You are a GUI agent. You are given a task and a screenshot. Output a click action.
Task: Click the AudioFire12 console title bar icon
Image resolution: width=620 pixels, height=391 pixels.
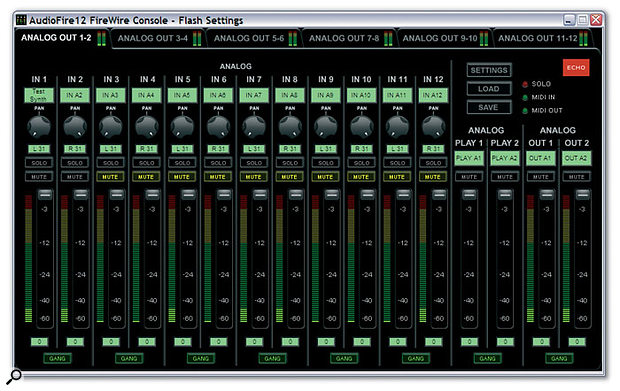(x=21, y=20)
